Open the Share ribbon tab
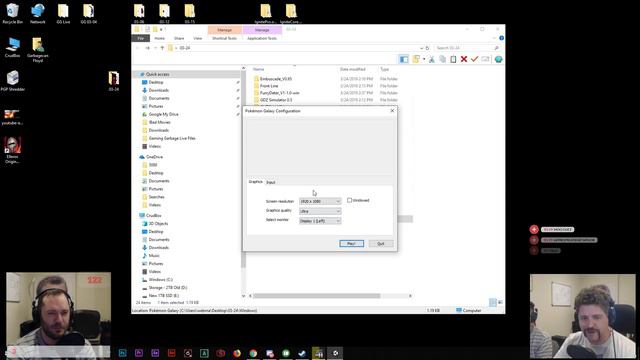The image size is (640, 360). point(179,38)
